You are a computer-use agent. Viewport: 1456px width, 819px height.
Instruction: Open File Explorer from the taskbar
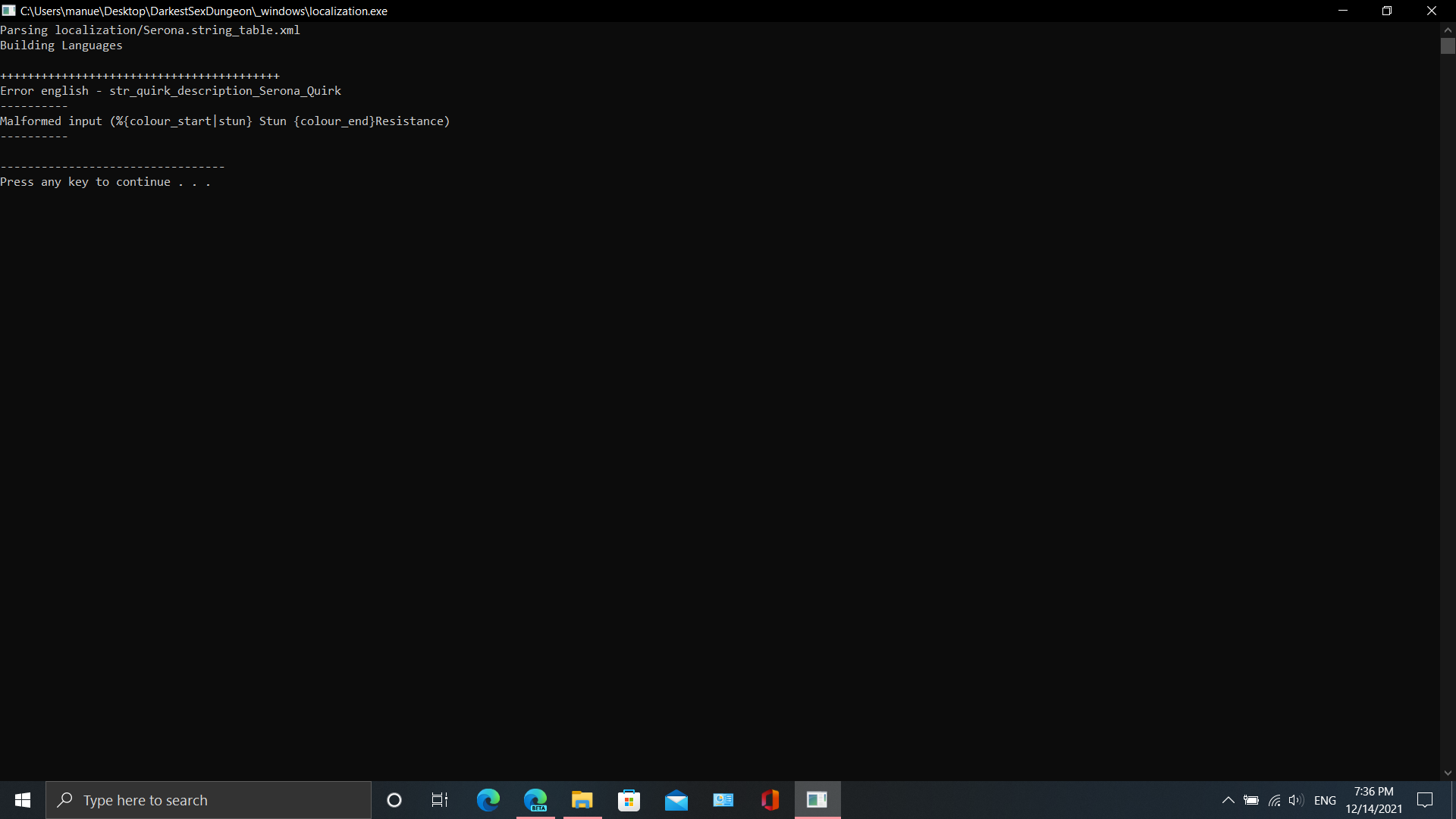click(x=582, y=800)
